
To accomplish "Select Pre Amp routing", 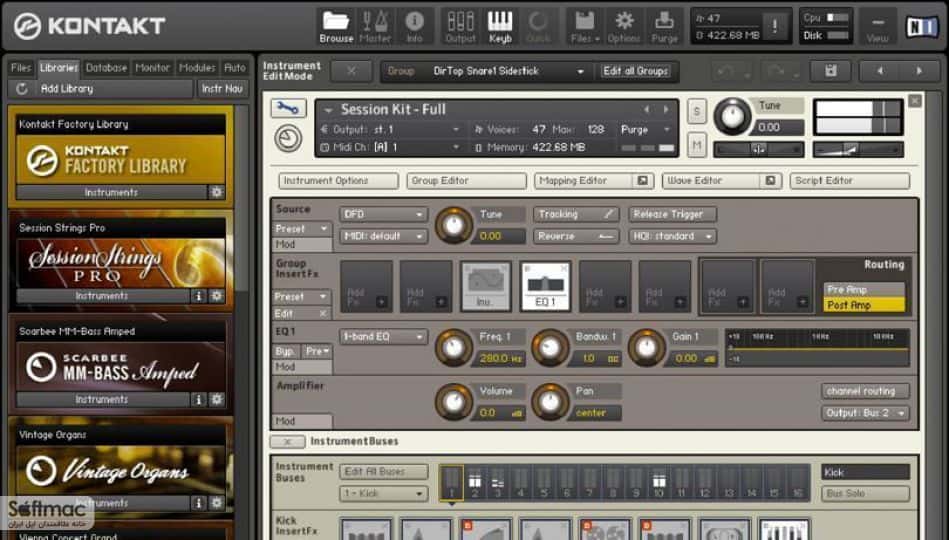I will (864, 289).
